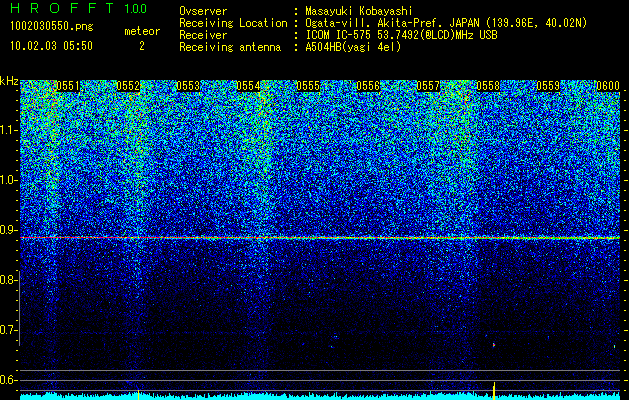
Task: Click the 0556 time marker
Action: tap(368, 86)
